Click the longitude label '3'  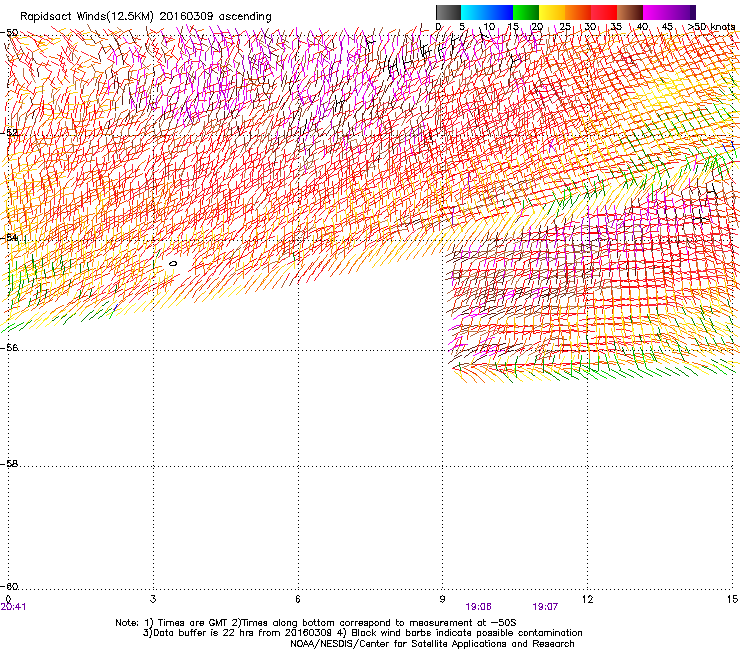[153, 599]
